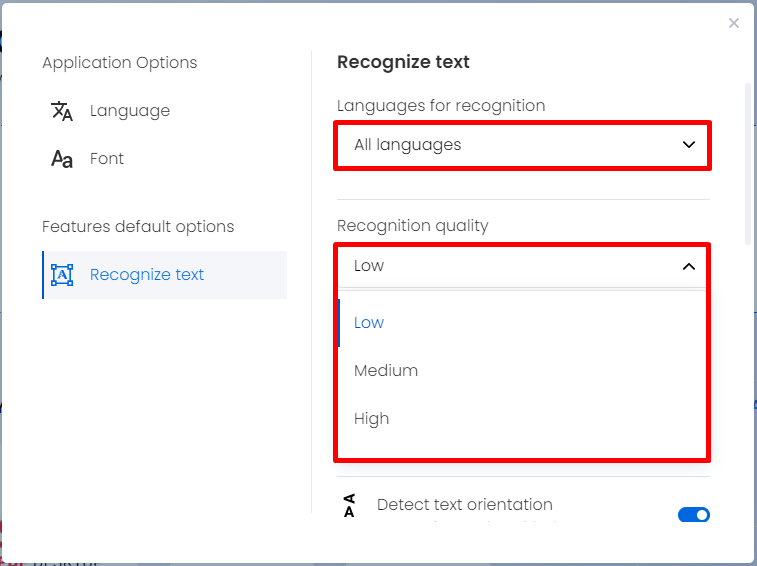Click the Font Aa icon
The width and height of the screenshot is (757, 566).
click(x=62, y=159)
